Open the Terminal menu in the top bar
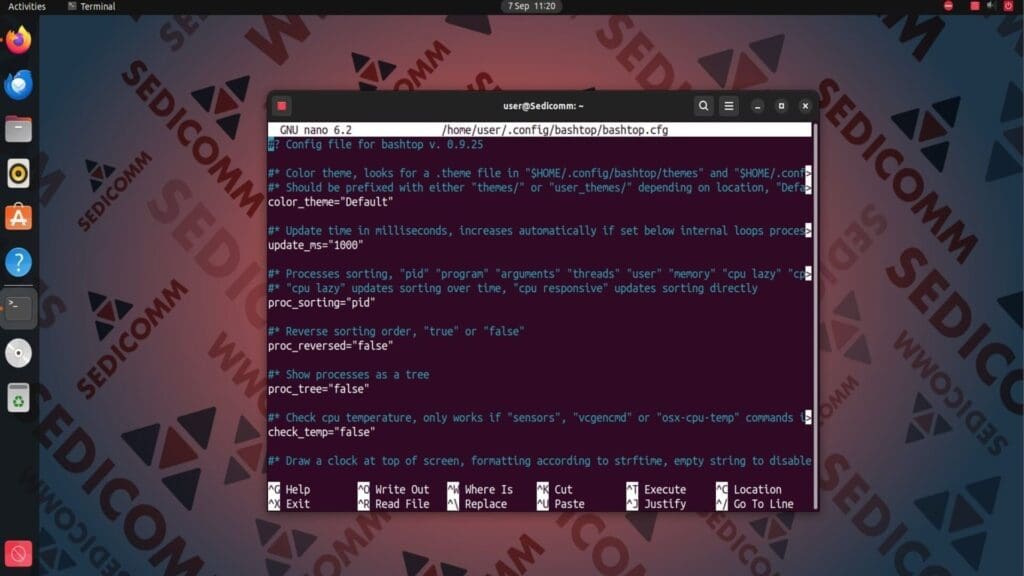The width and height of the screenshot is (1024, 576). click(x=94, y=6)
